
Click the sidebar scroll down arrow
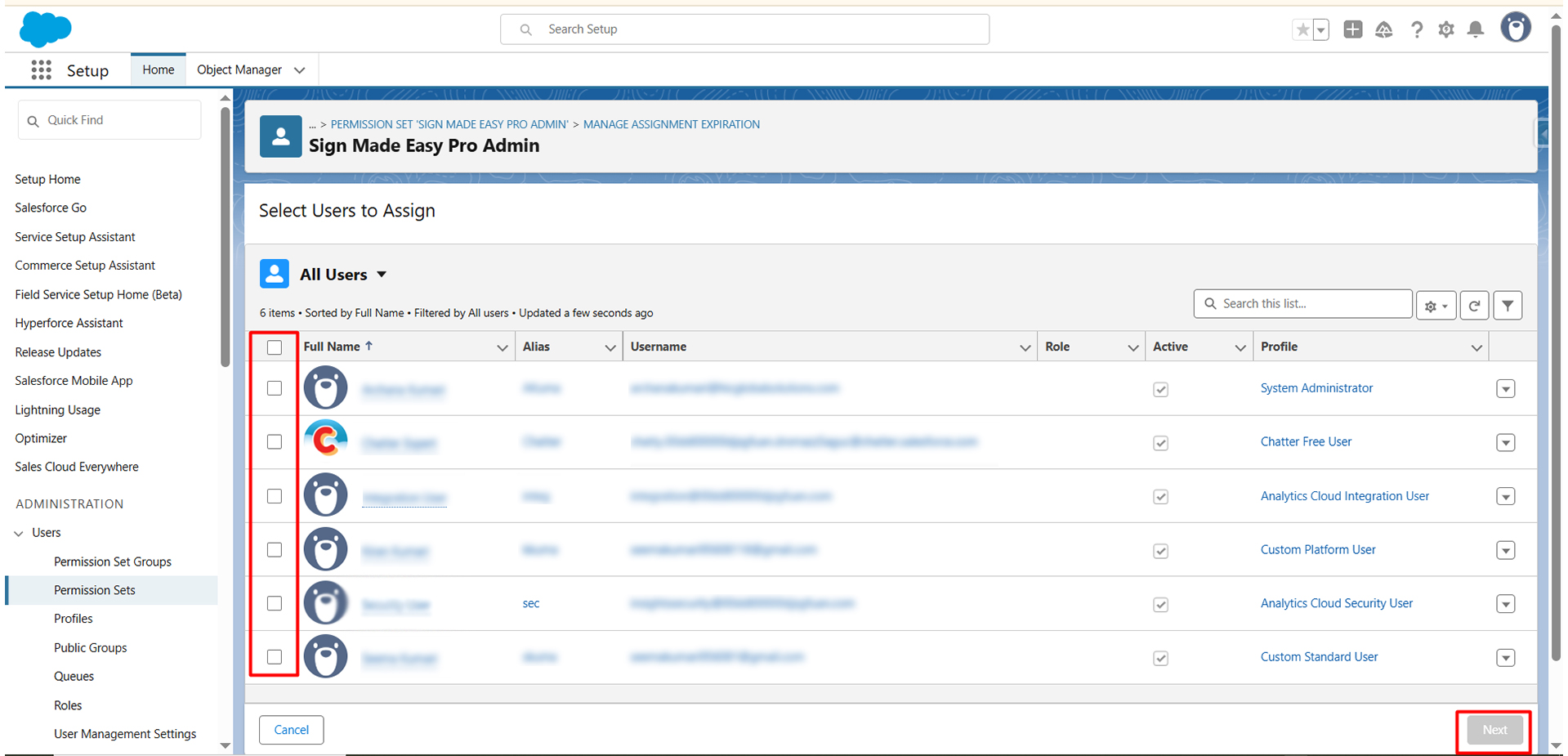pos(226,745)
